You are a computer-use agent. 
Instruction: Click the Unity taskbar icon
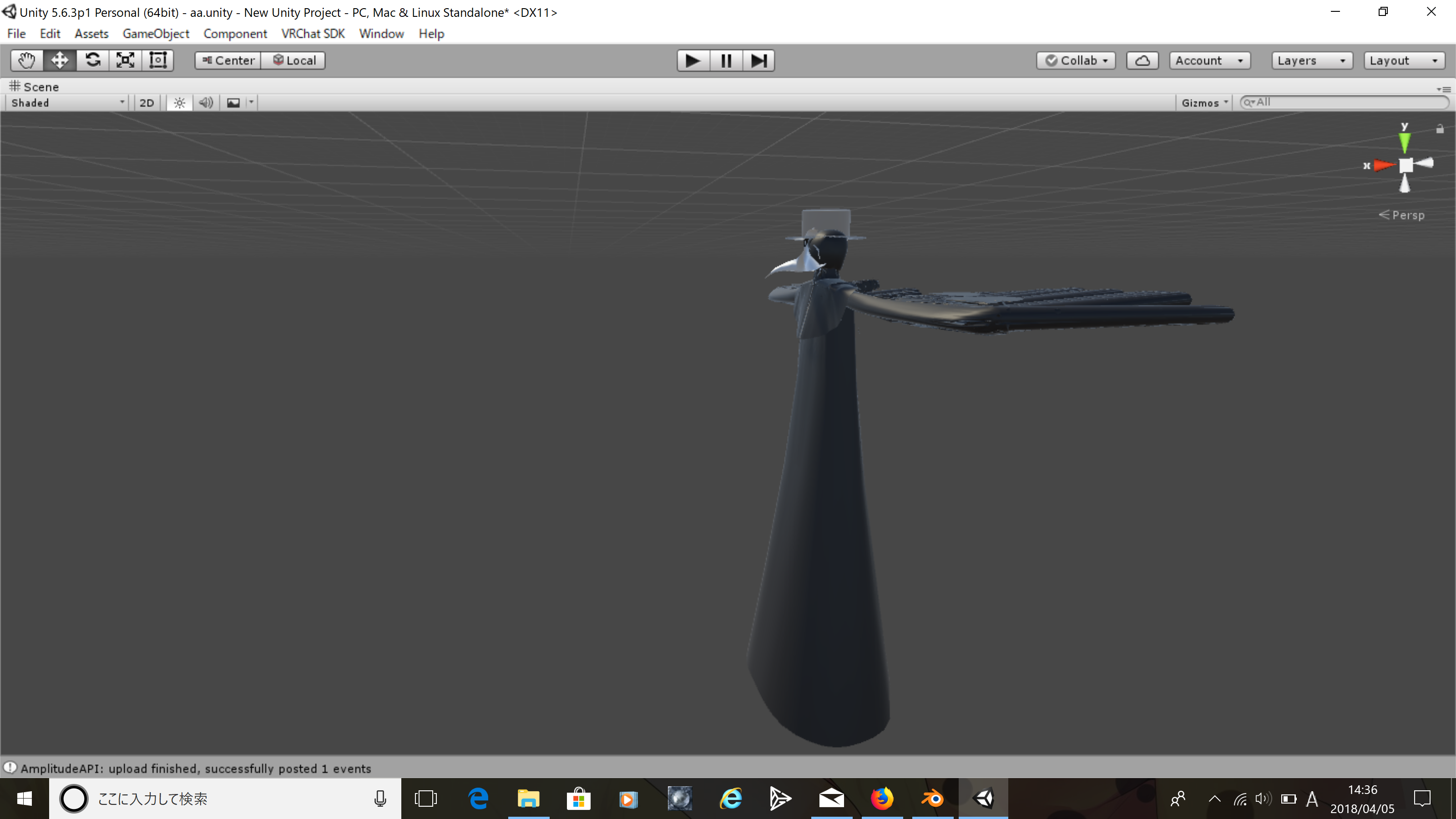983,799
